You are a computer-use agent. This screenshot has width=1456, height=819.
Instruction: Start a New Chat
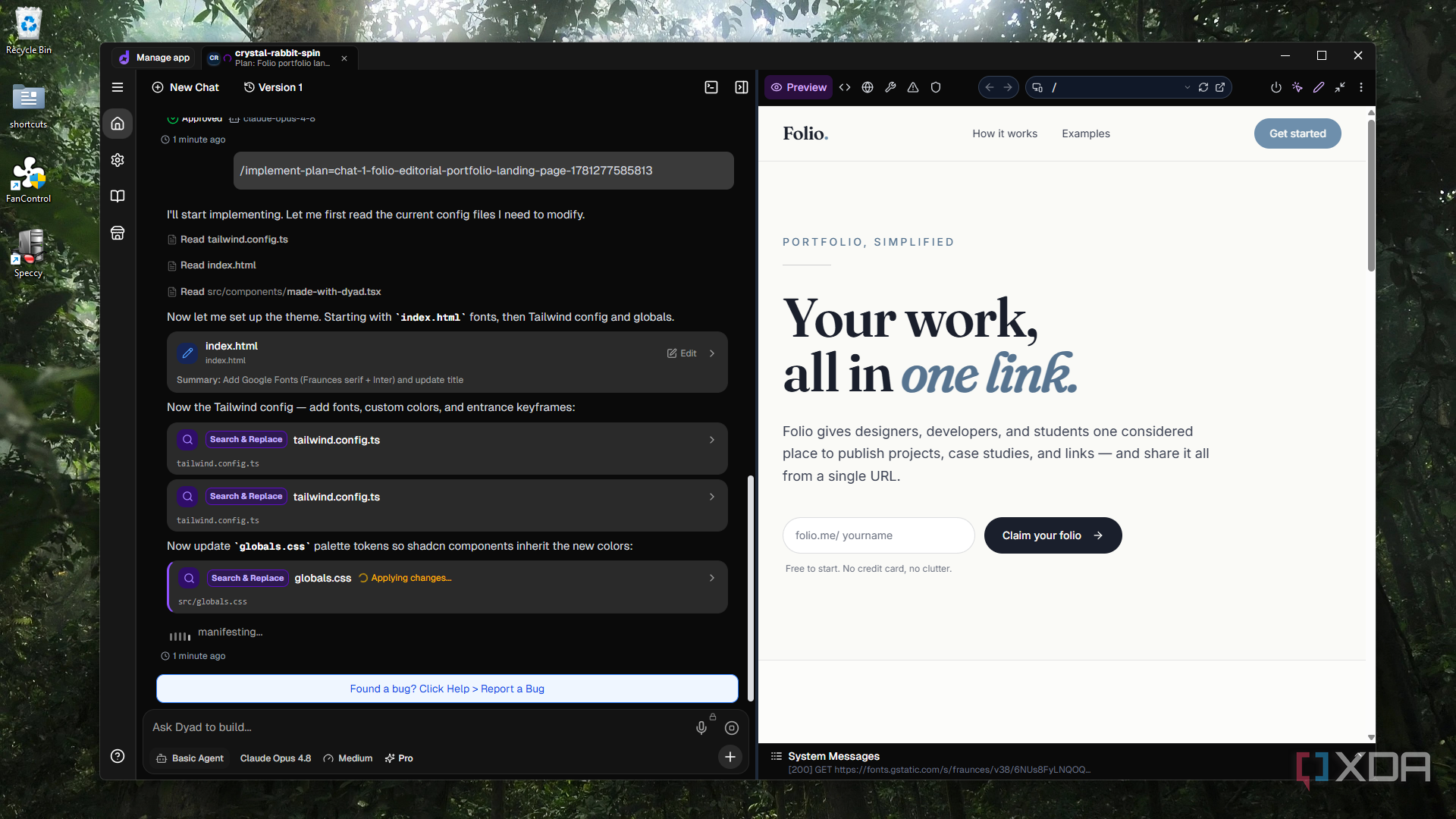pos(186,87)
